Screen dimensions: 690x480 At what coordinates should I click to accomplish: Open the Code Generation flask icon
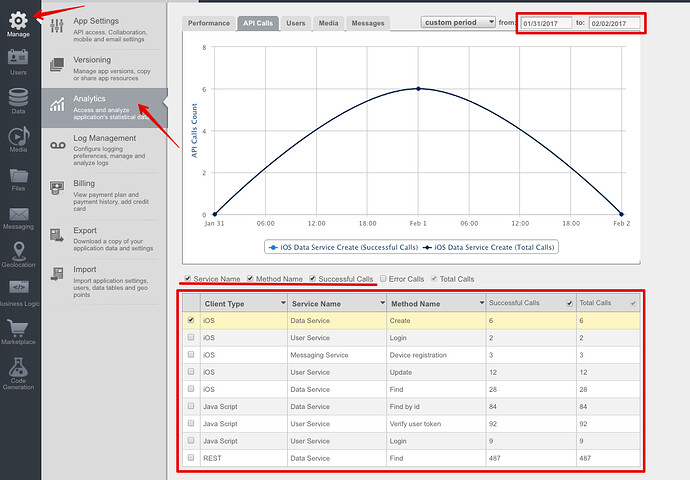click(x=18, y=367)
